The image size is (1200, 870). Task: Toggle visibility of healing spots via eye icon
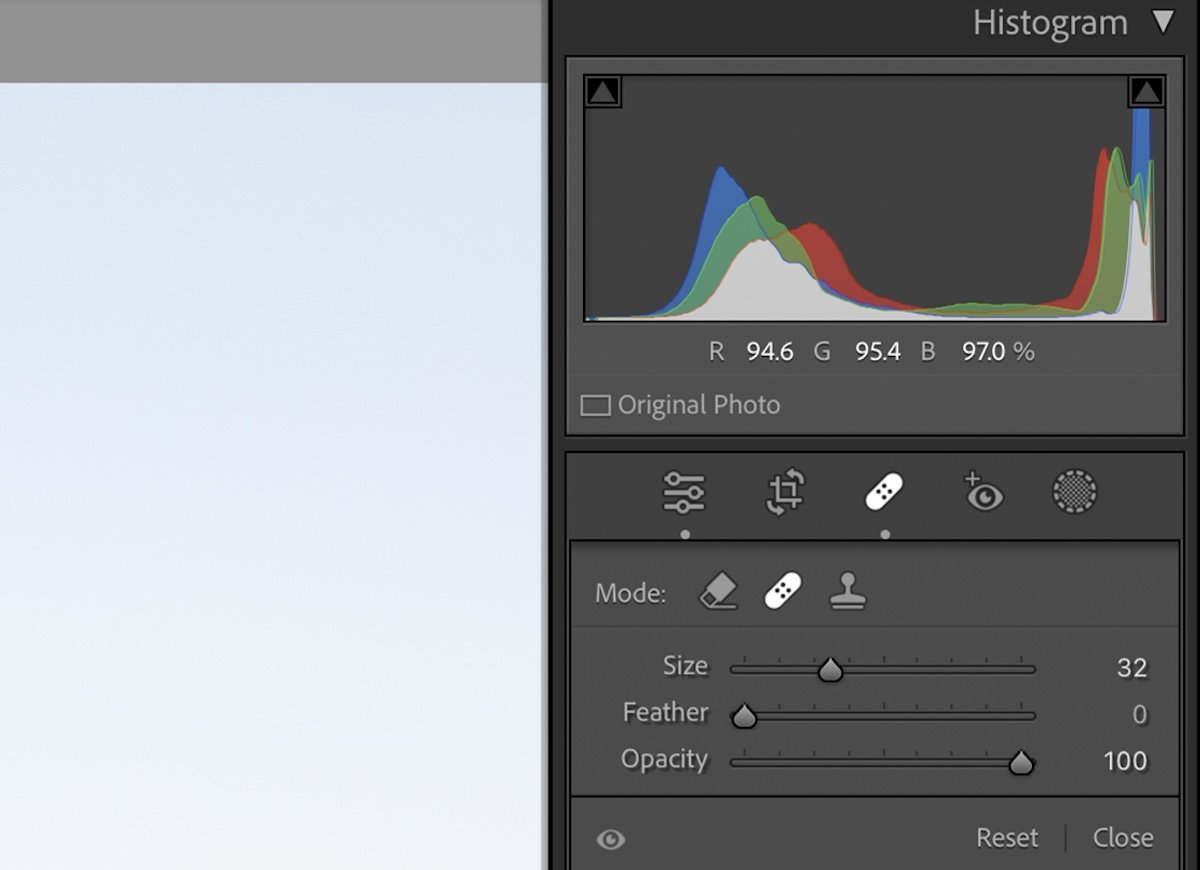pos(612,840)
